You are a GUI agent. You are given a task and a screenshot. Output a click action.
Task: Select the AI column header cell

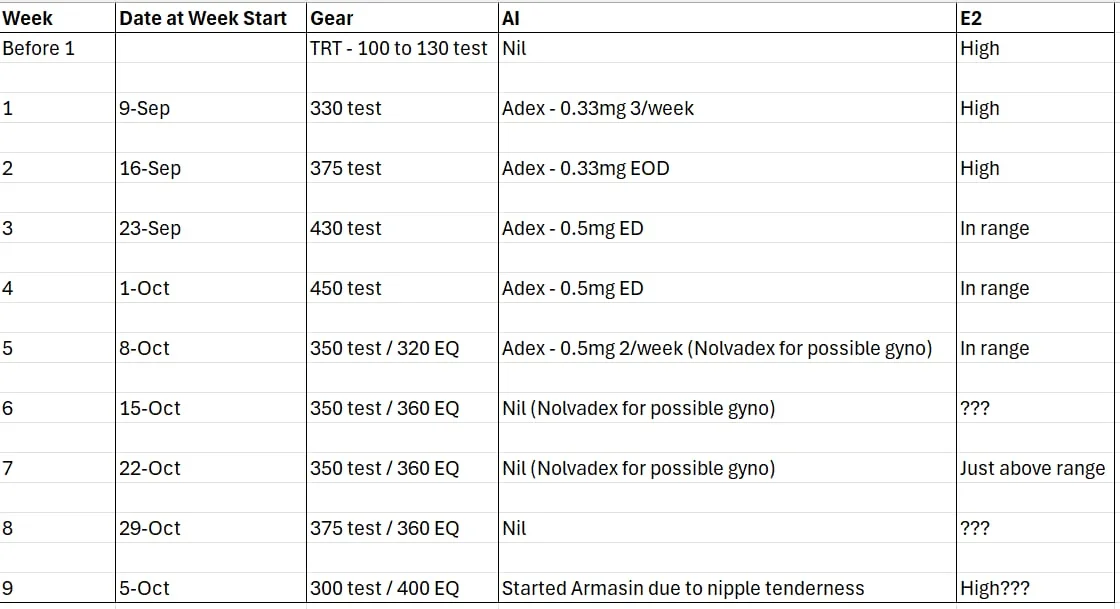tap(727, 18)
